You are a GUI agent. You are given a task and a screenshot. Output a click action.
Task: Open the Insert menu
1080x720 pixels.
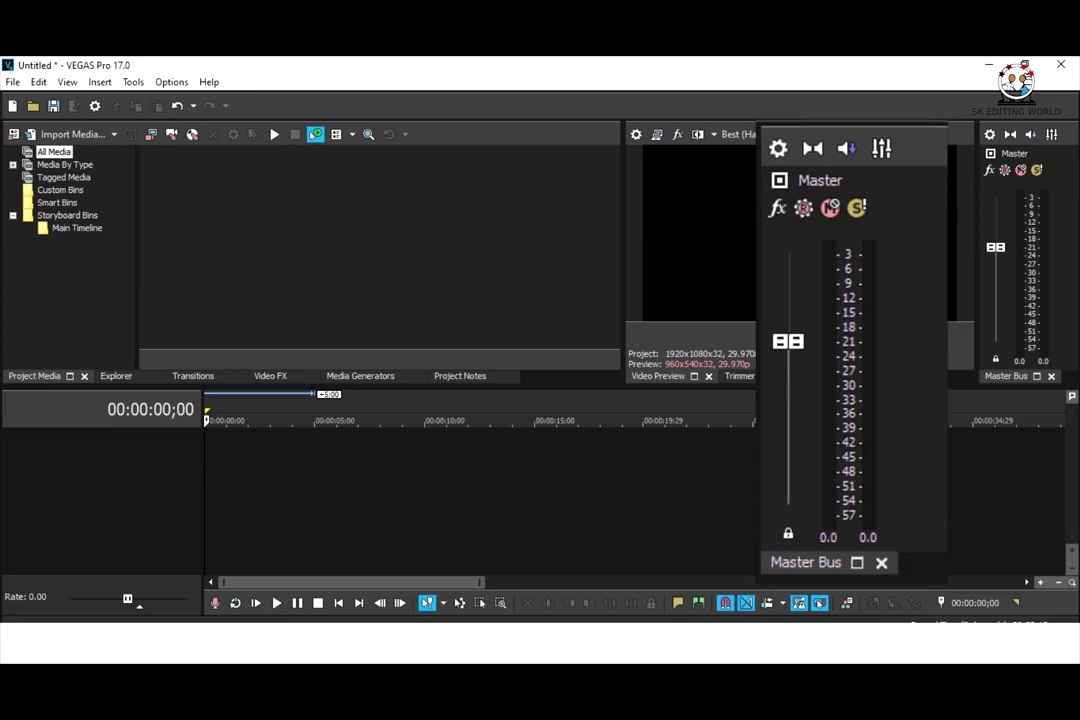tap(100, 82)
